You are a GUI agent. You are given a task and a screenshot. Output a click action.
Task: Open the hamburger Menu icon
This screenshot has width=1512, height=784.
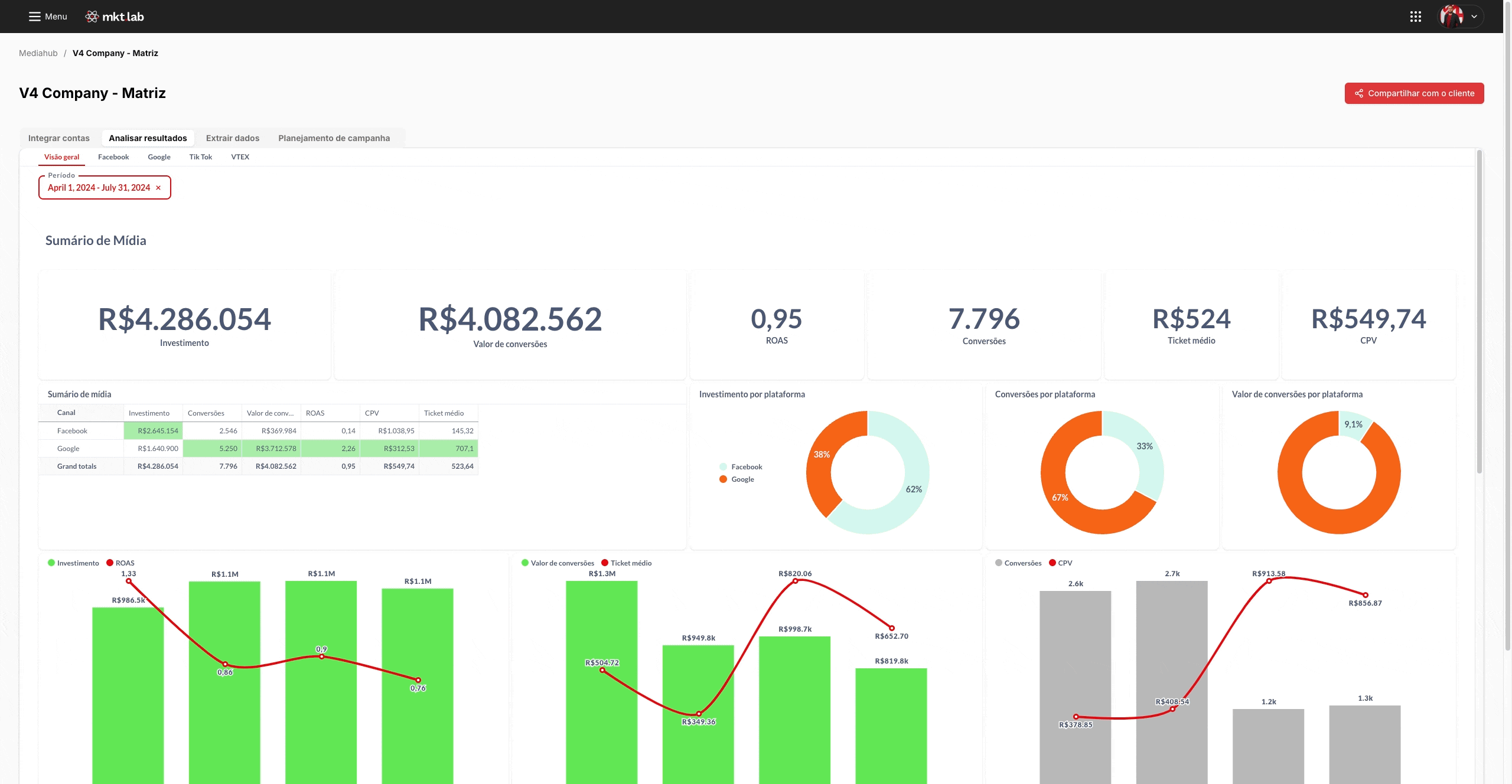(x=35, y=17)
